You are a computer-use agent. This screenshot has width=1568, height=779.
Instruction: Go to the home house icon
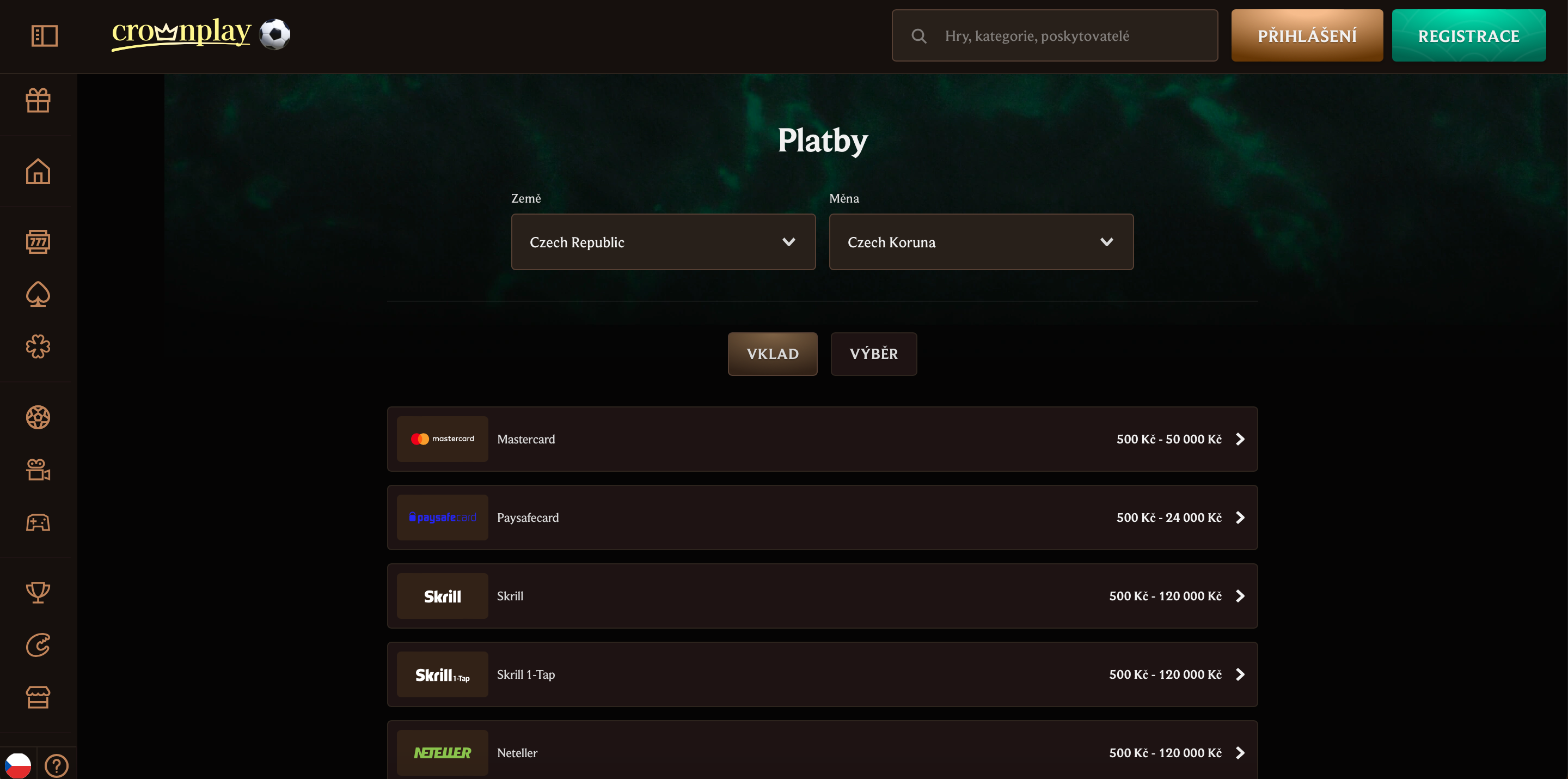point(38,171)
